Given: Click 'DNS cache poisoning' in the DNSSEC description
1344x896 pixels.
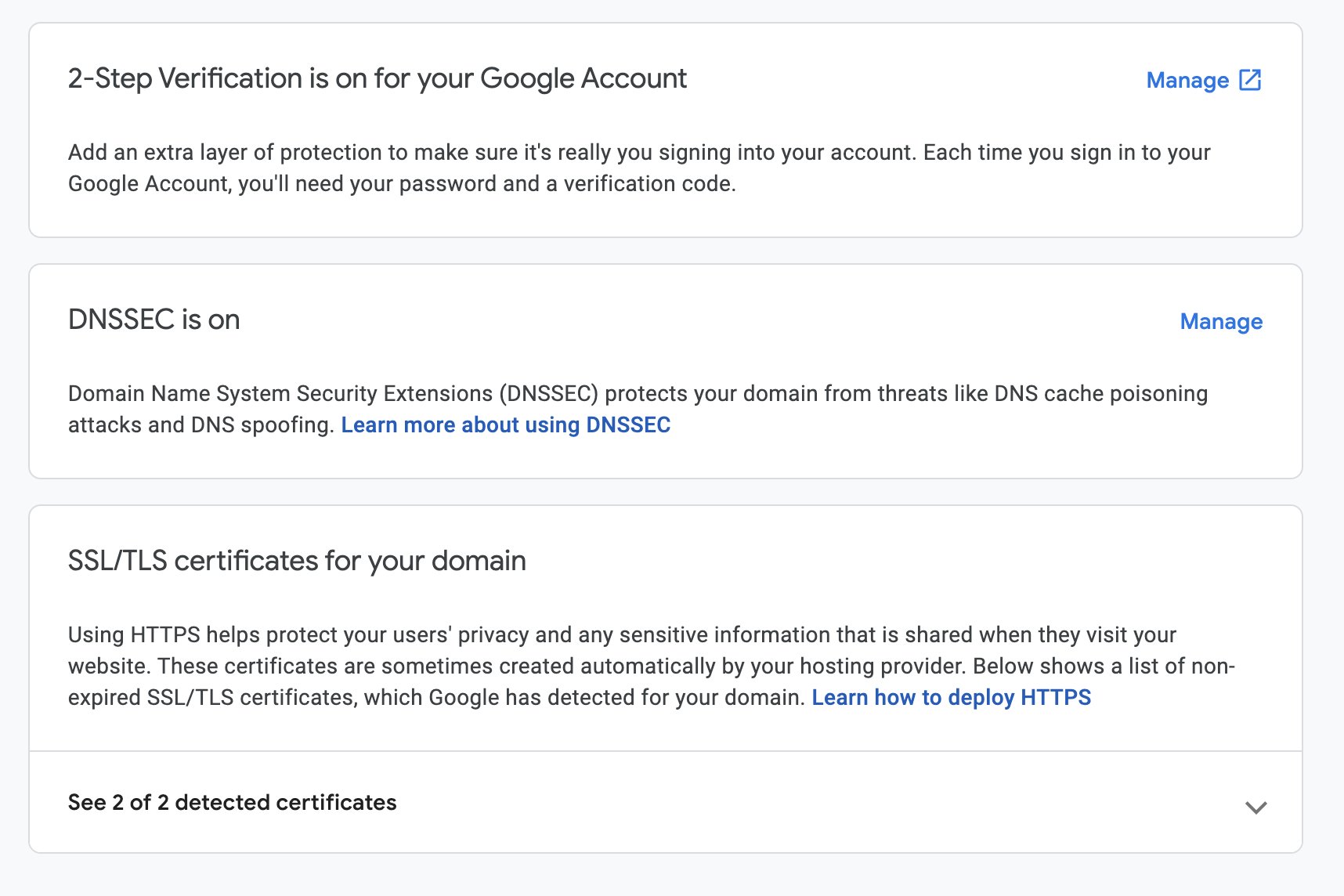Looking at the screenshot, I should coord(1100,393).
